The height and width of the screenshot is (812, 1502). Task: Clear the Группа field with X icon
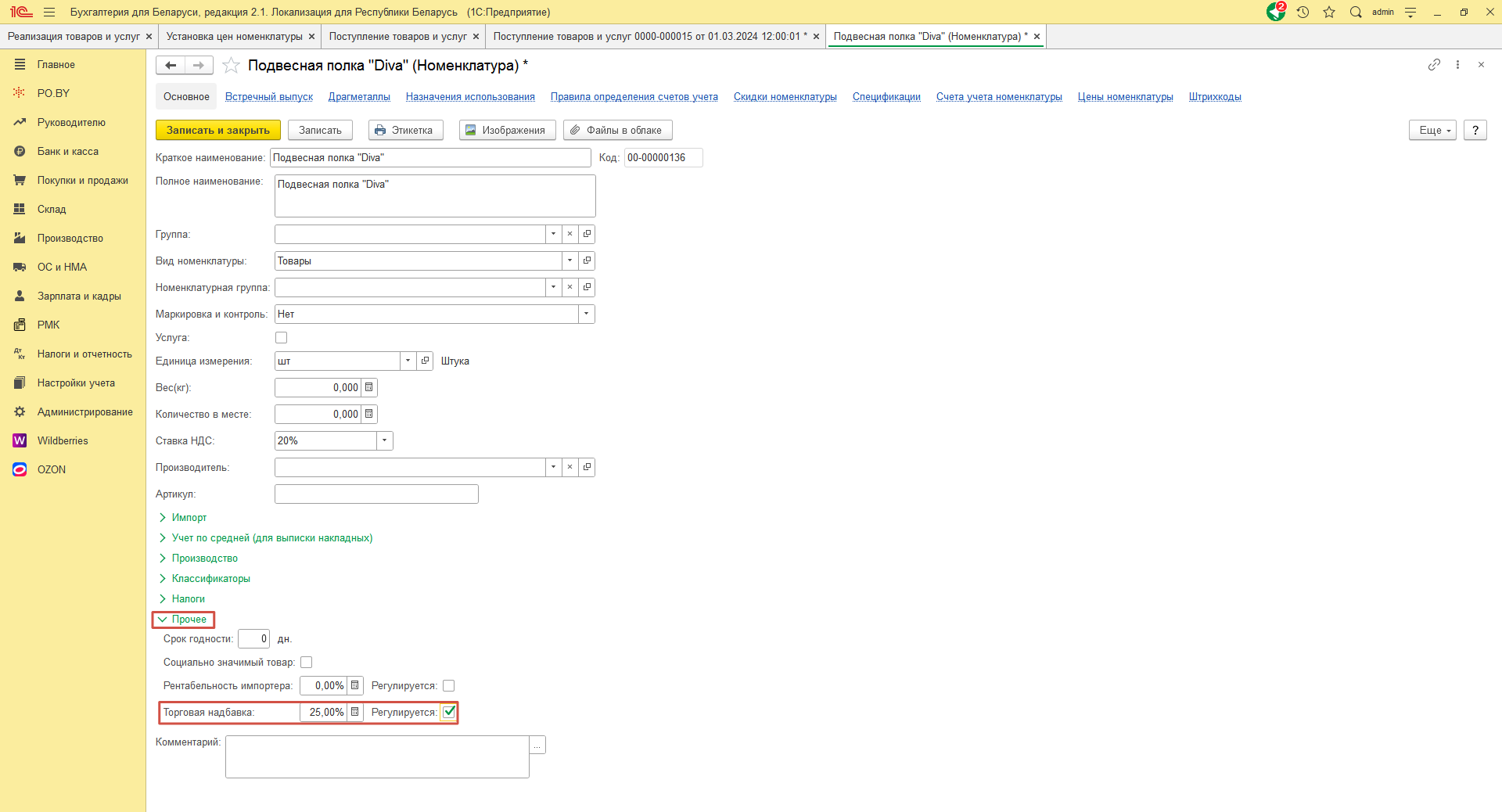pyautogui.click(x=570, y=234)
